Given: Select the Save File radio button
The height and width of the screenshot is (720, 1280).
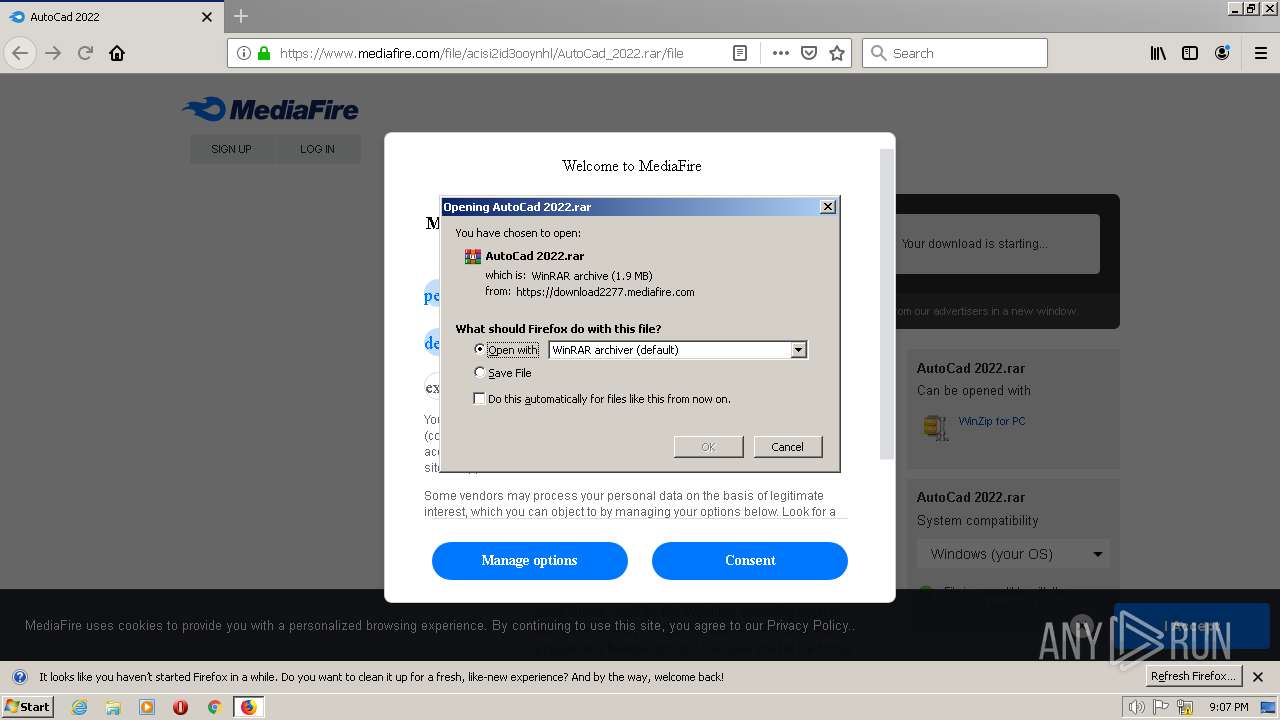Looking at the screenshot, I should [480, 372].
